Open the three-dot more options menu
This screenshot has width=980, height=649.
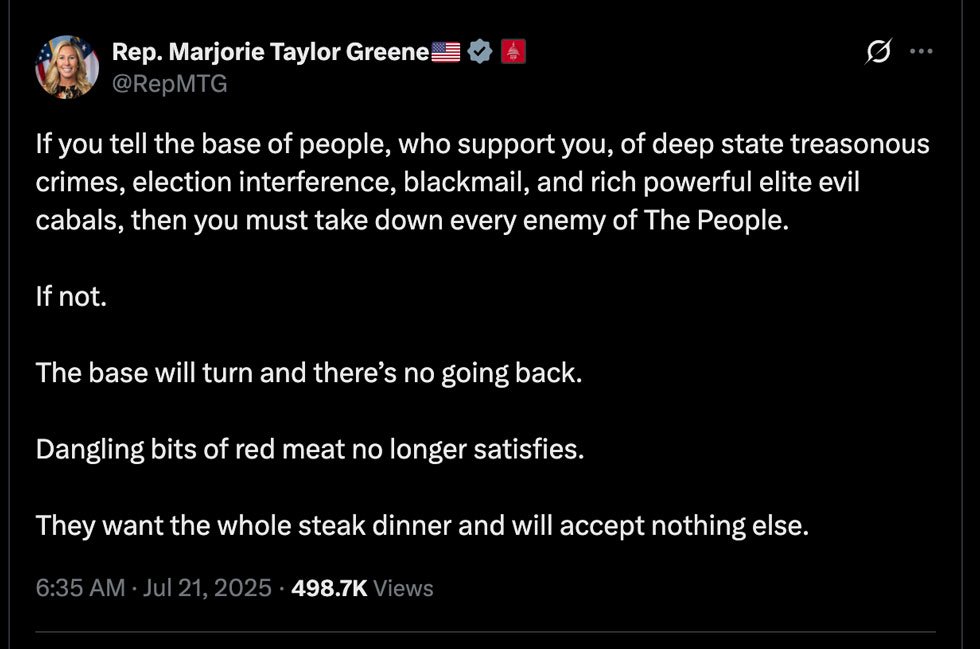pyautogui.click(x=921, y=51)
